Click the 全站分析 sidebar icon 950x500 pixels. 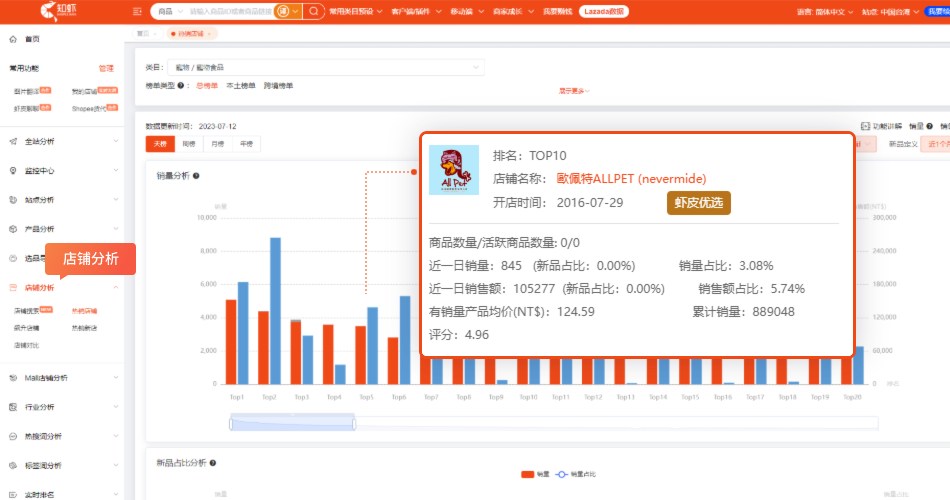(13, 142)
